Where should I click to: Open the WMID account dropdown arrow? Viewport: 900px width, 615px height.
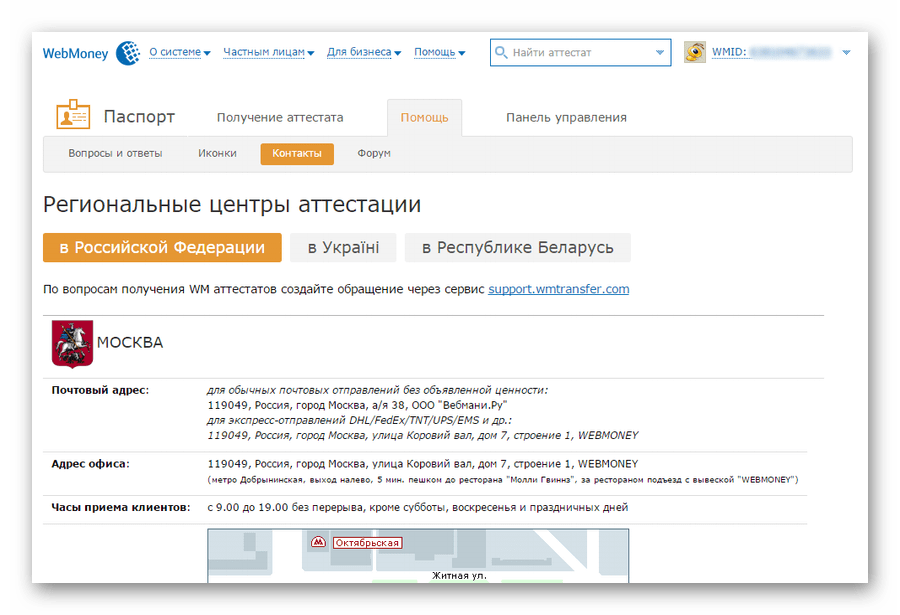(x=846, y=52)
